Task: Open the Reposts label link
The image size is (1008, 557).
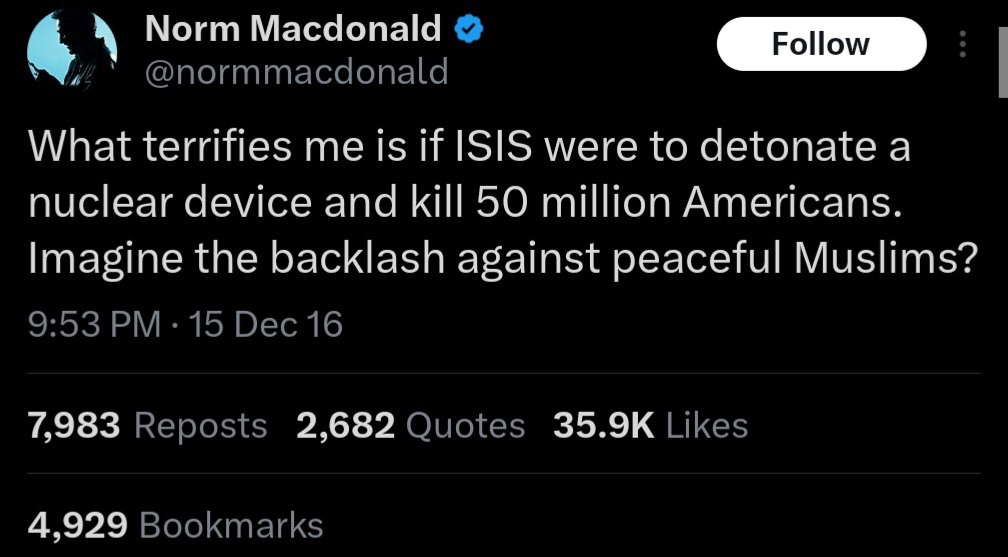Action: (x=200, y=425)
